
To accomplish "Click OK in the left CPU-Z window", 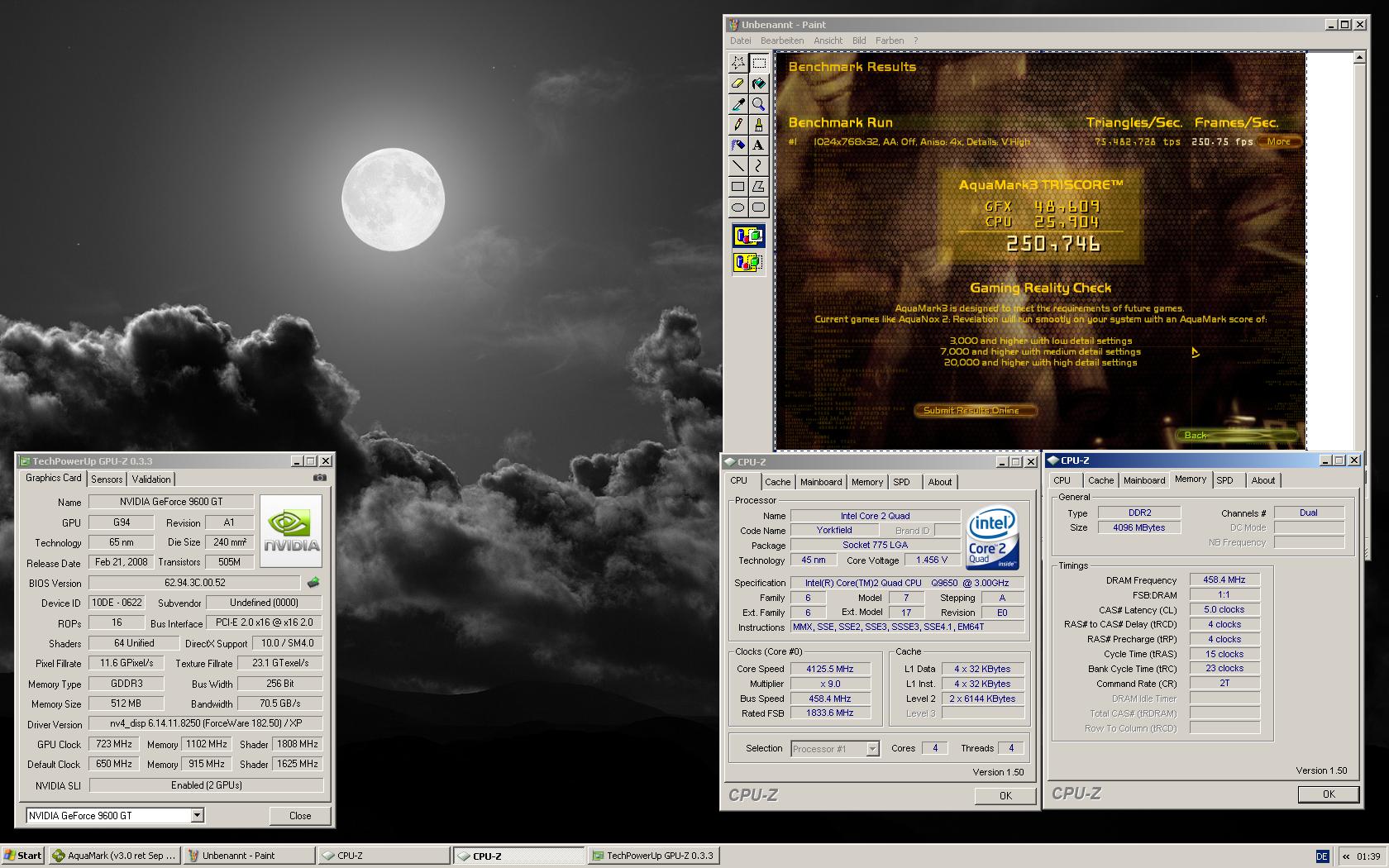I will pyautogui.click(x=1005, y=795).
